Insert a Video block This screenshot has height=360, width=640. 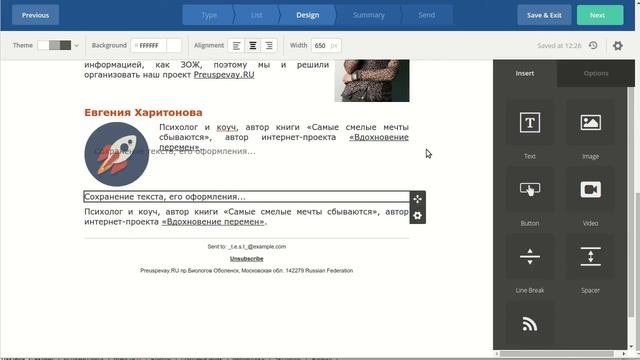click(x=590, y=189)
